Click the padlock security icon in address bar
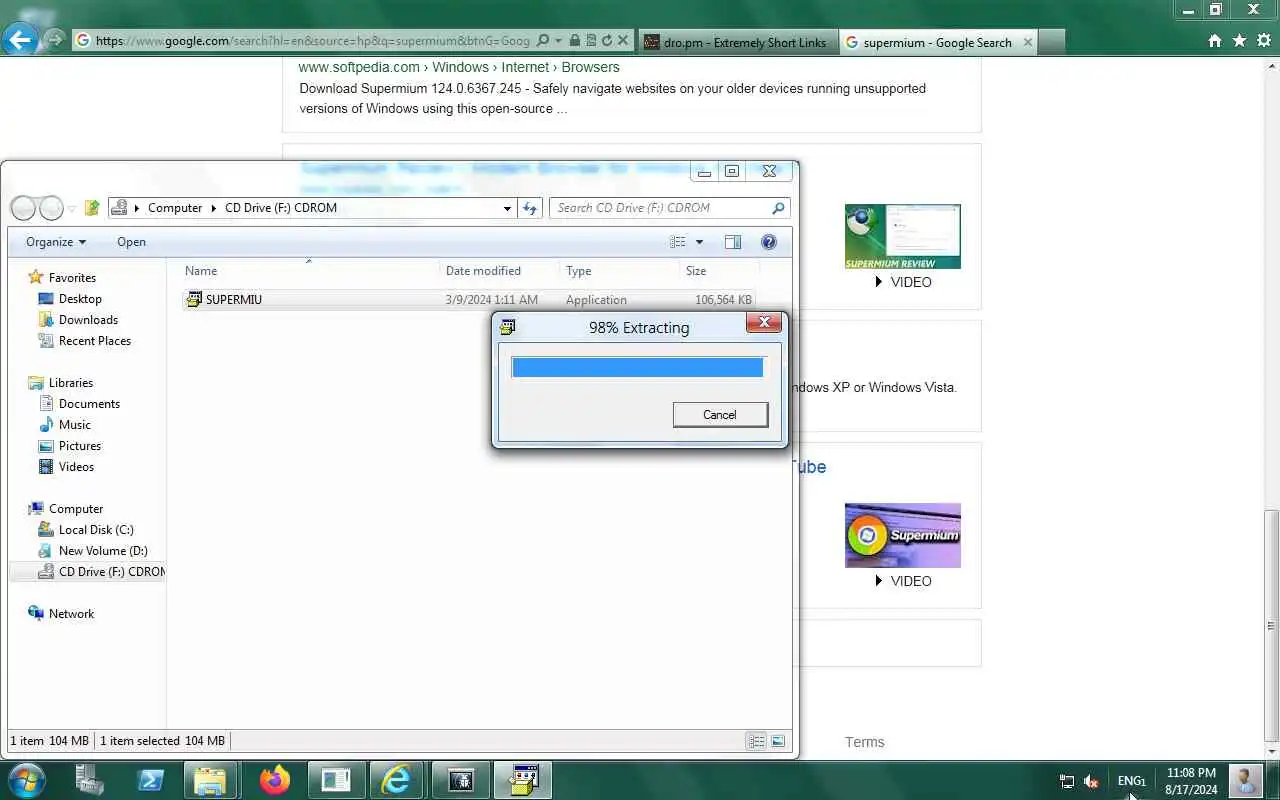Viewport: 1280px width, 800px height. (x=575, y=41)
